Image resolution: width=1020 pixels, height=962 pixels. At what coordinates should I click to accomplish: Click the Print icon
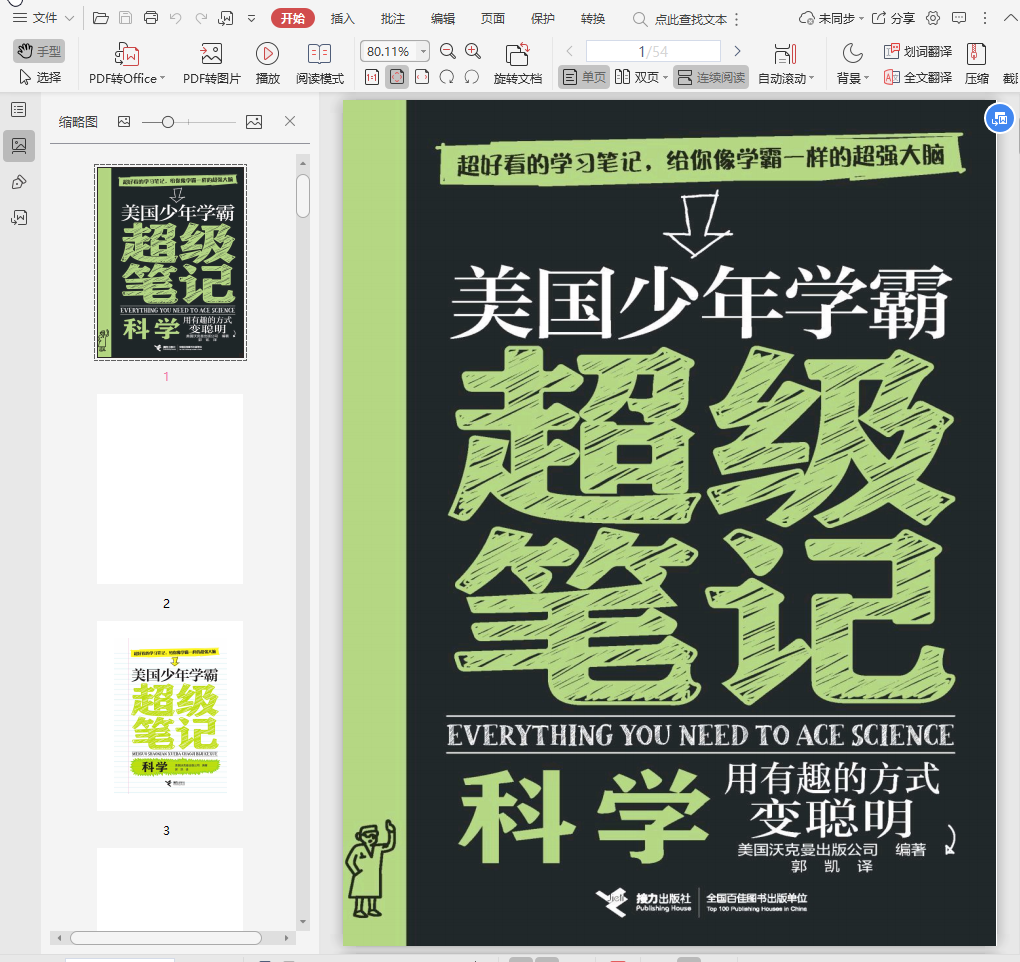(x=151, y=18)
